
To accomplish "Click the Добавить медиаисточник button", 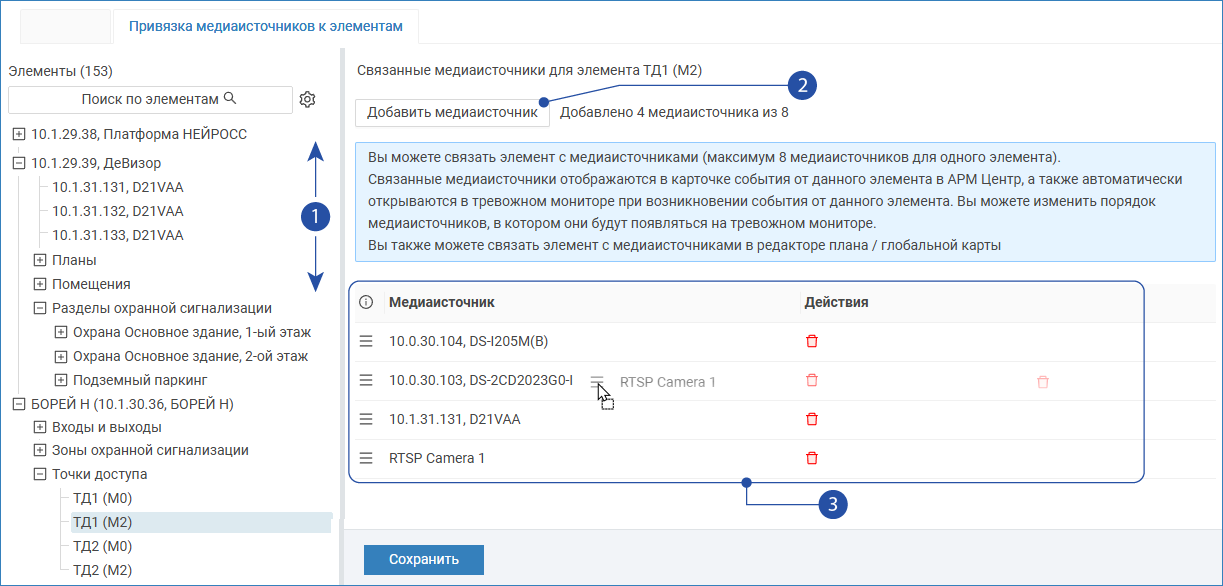I will (452, 112).
